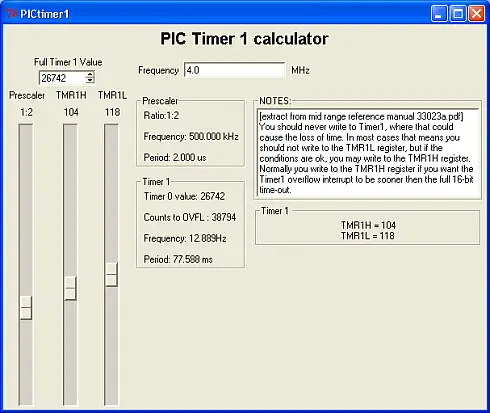Click the 'Timer 0 value: 26742' text
490x413 pixels.
click(x=184, y=196)
